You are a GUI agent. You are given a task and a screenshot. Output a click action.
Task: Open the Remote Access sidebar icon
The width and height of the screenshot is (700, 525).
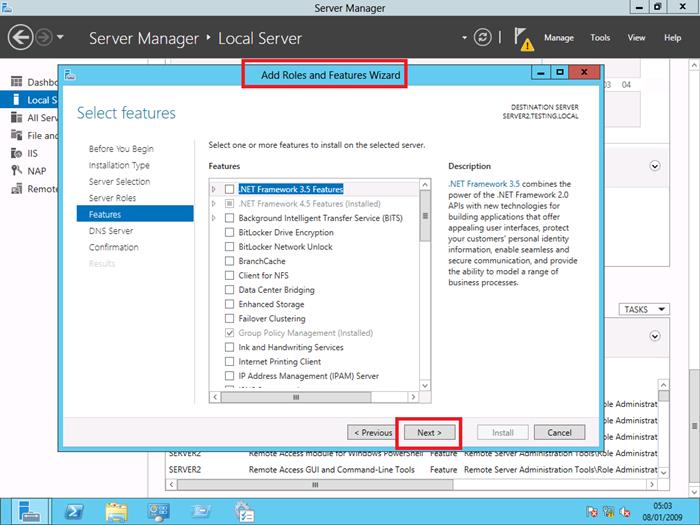point(17,189)
